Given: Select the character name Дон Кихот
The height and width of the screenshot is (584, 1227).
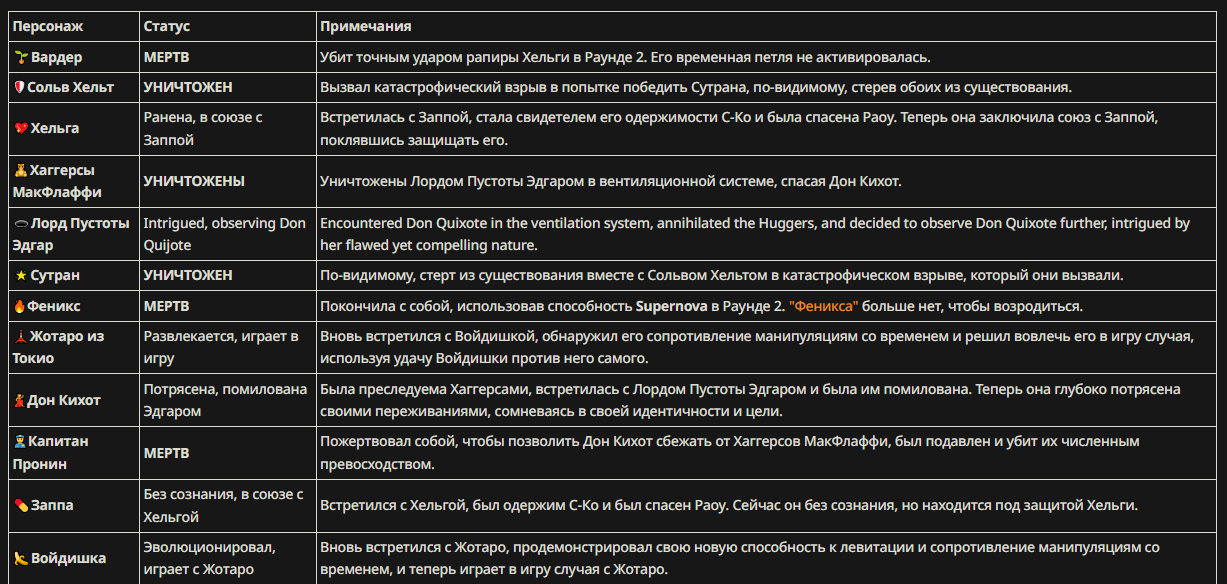Looking at the screenshot, I should [64, 401].
